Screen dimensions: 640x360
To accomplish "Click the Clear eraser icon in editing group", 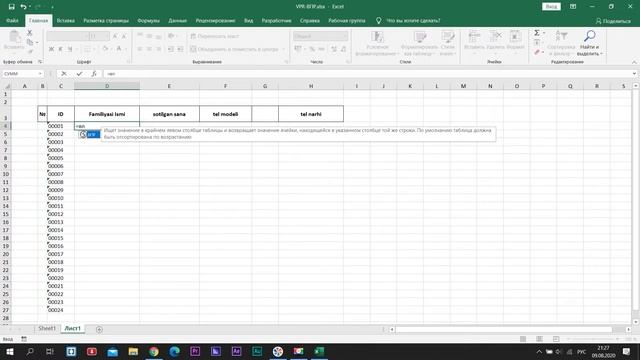I will click(x=537, y=52).
